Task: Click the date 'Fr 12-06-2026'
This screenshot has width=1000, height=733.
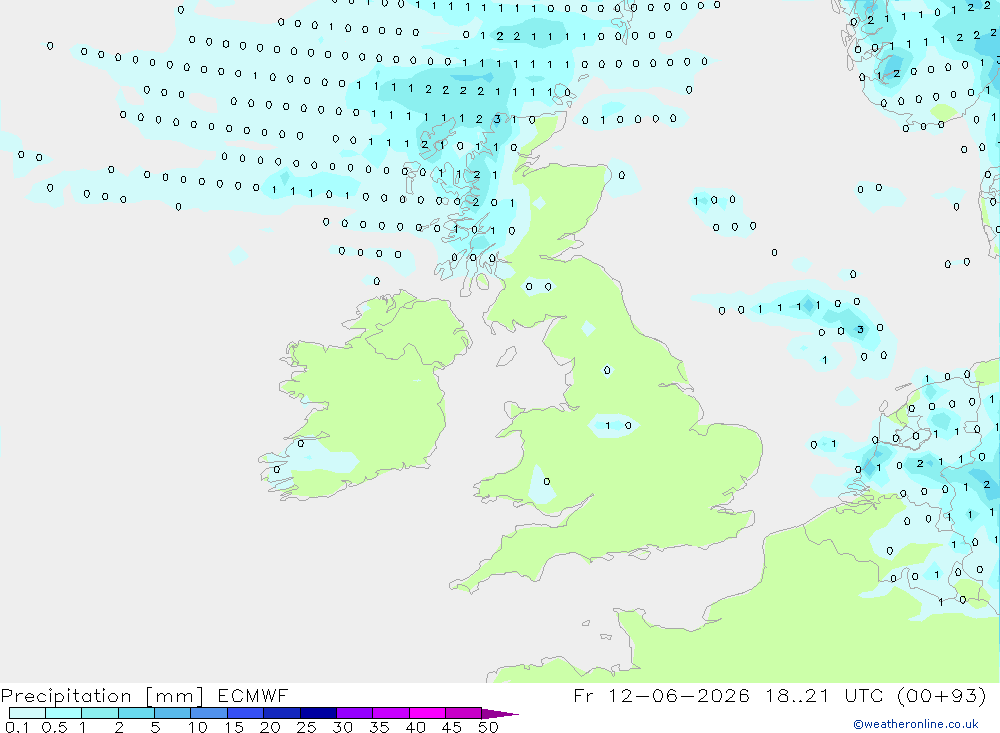Action: [x=661, y=695]
